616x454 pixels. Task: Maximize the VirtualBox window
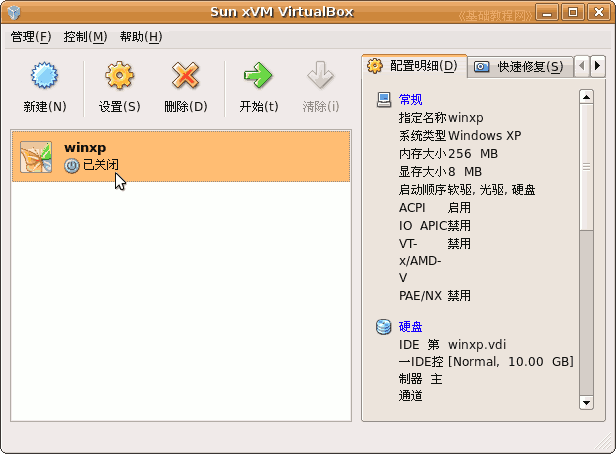(573, 13)
